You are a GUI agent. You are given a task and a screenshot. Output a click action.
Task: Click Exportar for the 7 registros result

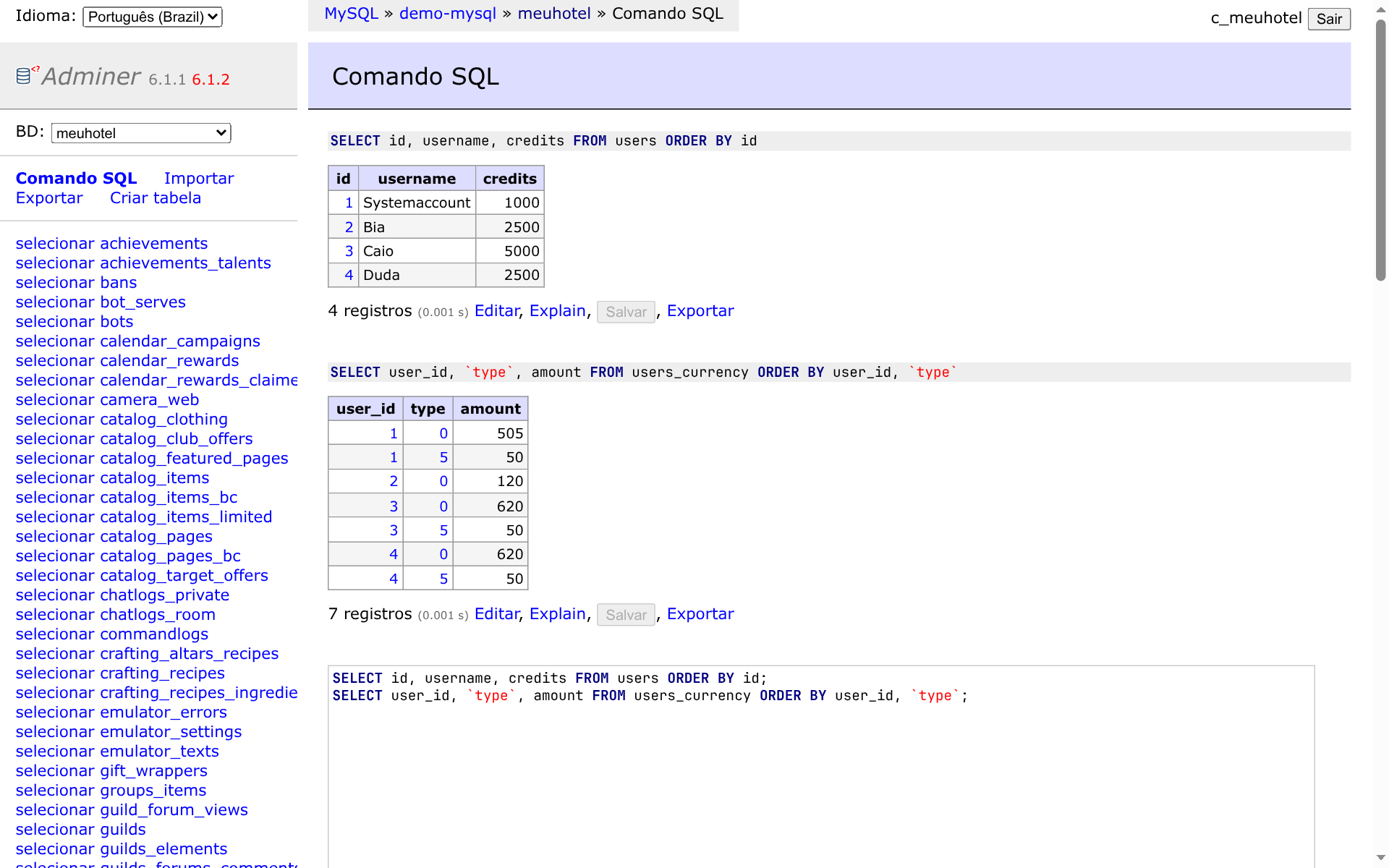(700, 614)
